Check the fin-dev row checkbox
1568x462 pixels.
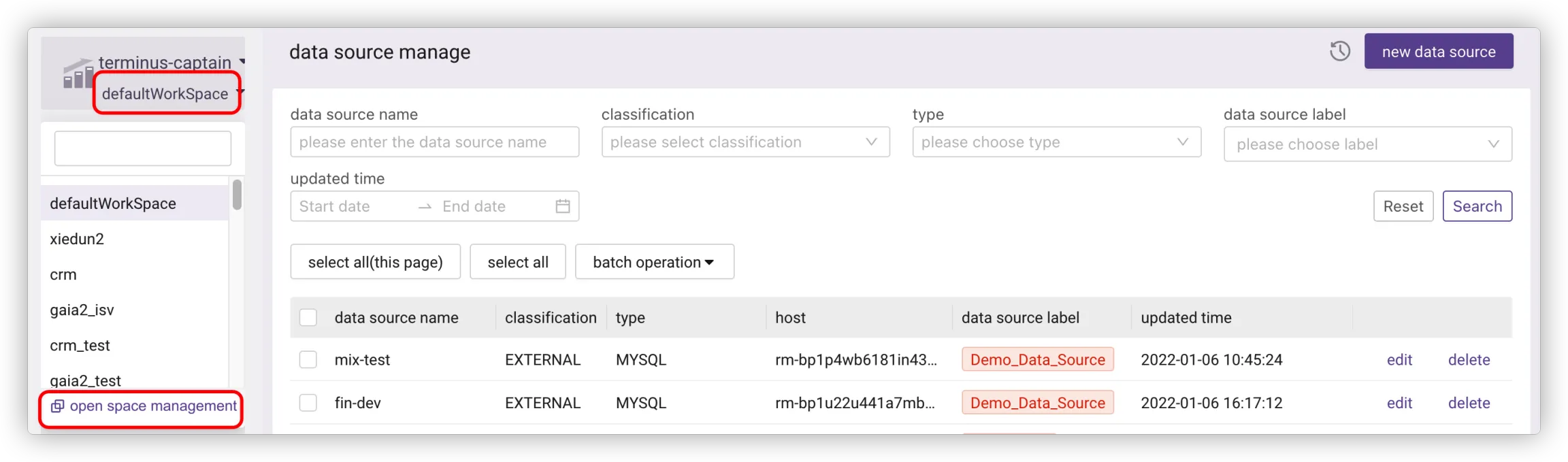point(308,403)
